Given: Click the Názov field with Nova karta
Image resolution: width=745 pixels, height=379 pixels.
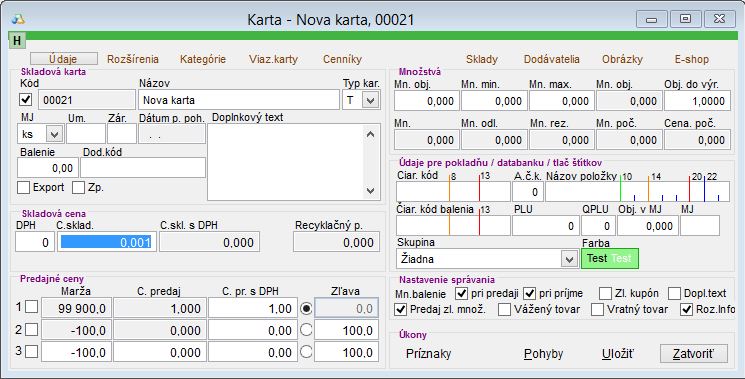Looking at the screenshot, I should point(239,100).
